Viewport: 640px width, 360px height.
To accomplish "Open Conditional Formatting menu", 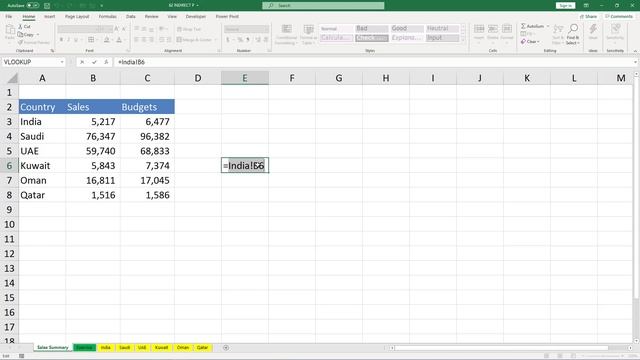I will point(286,34).
